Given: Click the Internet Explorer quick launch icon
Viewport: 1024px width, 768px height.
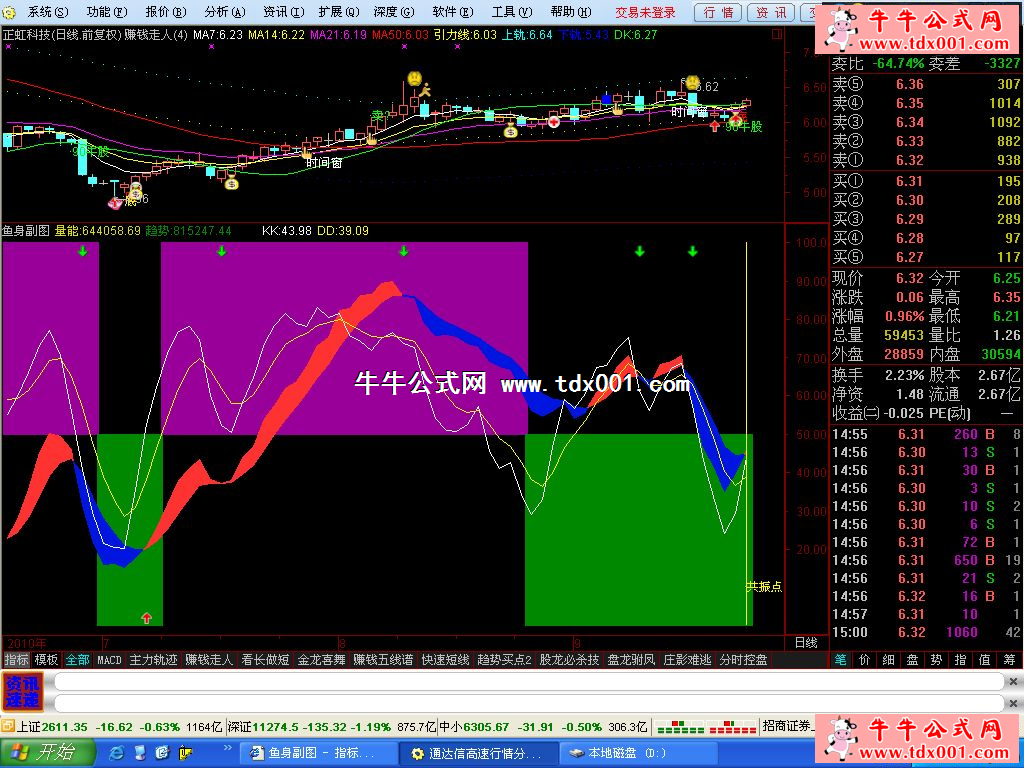Looking at the screenshot, I should (117, 752).
